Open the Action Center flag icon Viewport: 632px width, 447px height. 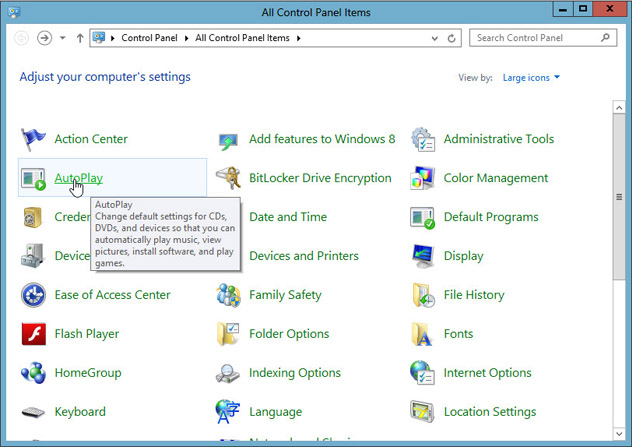point(33,139)
